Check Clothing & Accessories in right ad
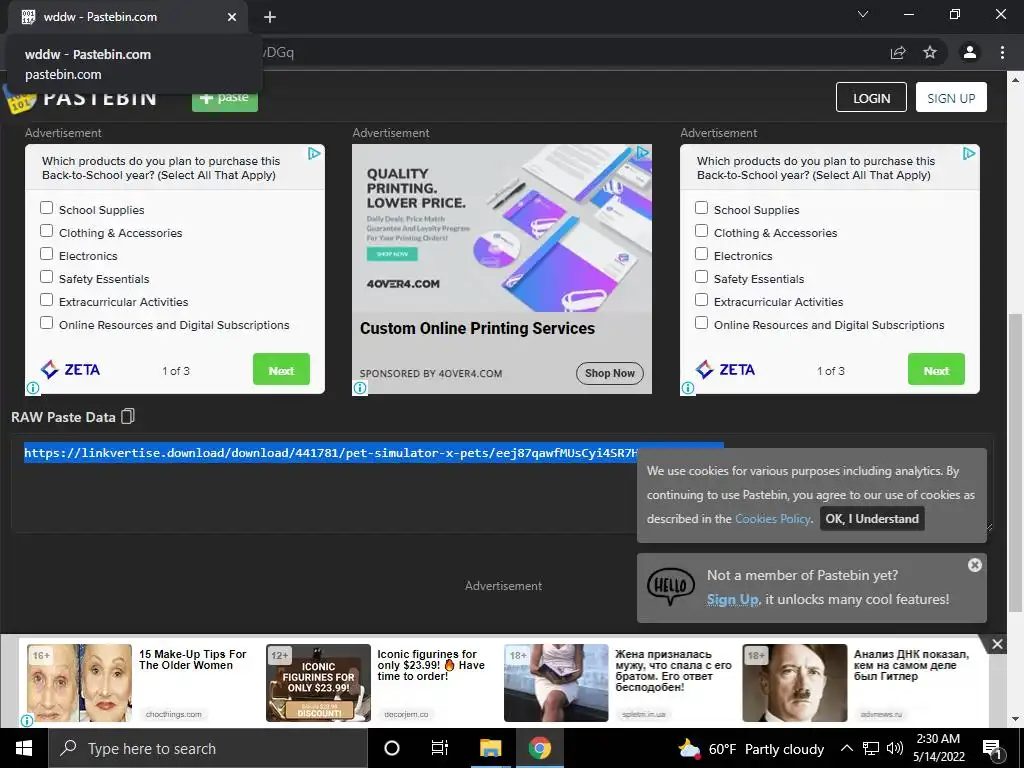The image size is (1024, 768). 701,231
